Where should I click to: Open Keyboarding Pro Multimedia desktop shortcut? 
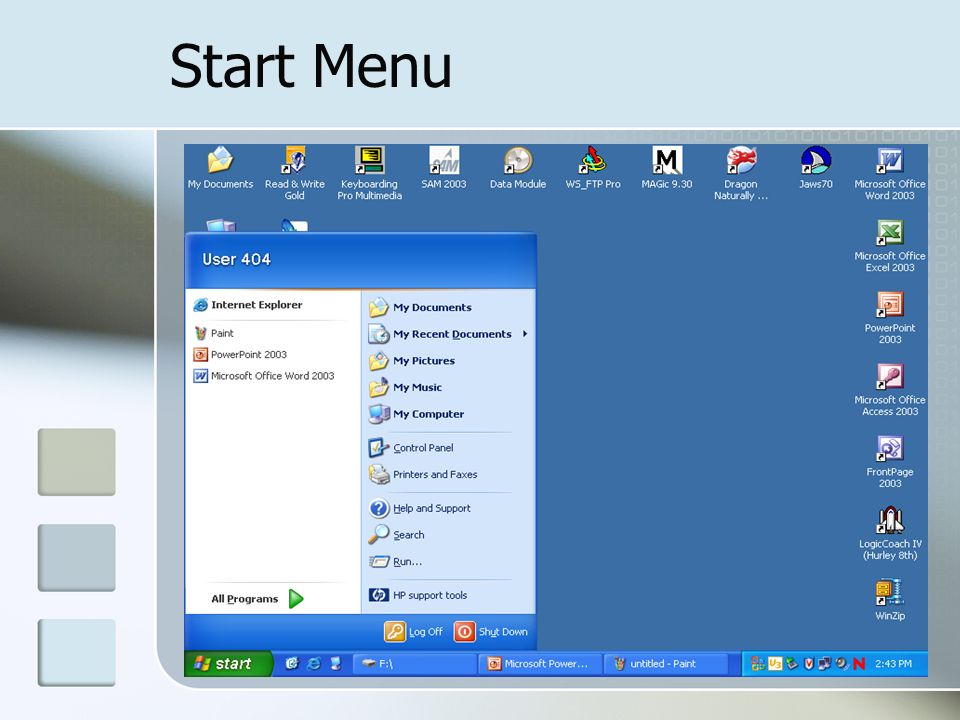(x=370, y=173)
